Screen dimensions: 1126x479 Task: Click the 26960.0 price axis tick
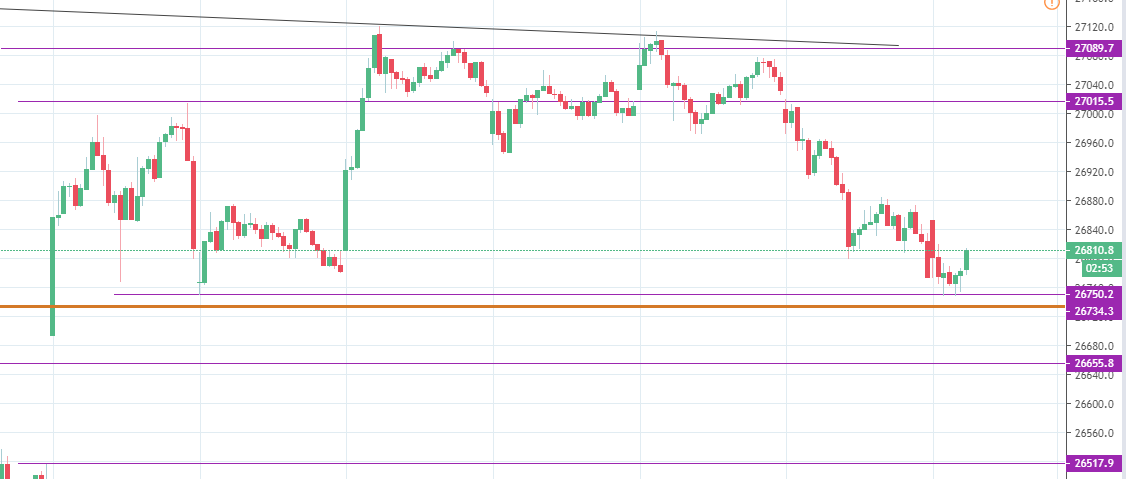1093,144
